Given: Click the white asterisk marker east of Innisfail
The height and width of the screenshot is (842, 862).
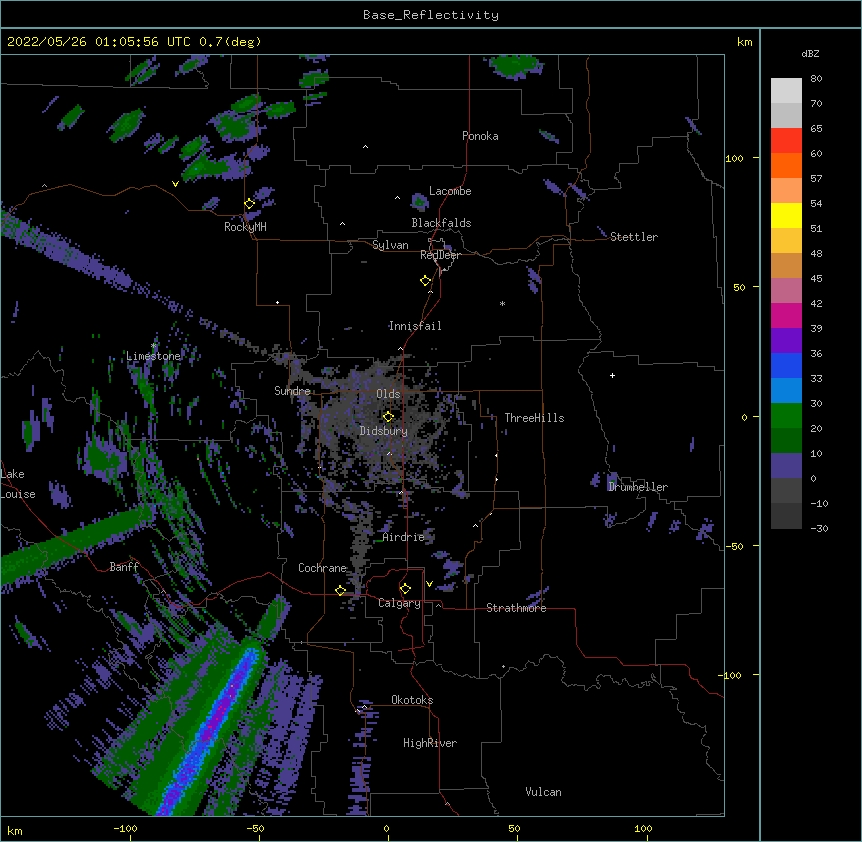Looking at the screenshot, I should click(502, 303).
